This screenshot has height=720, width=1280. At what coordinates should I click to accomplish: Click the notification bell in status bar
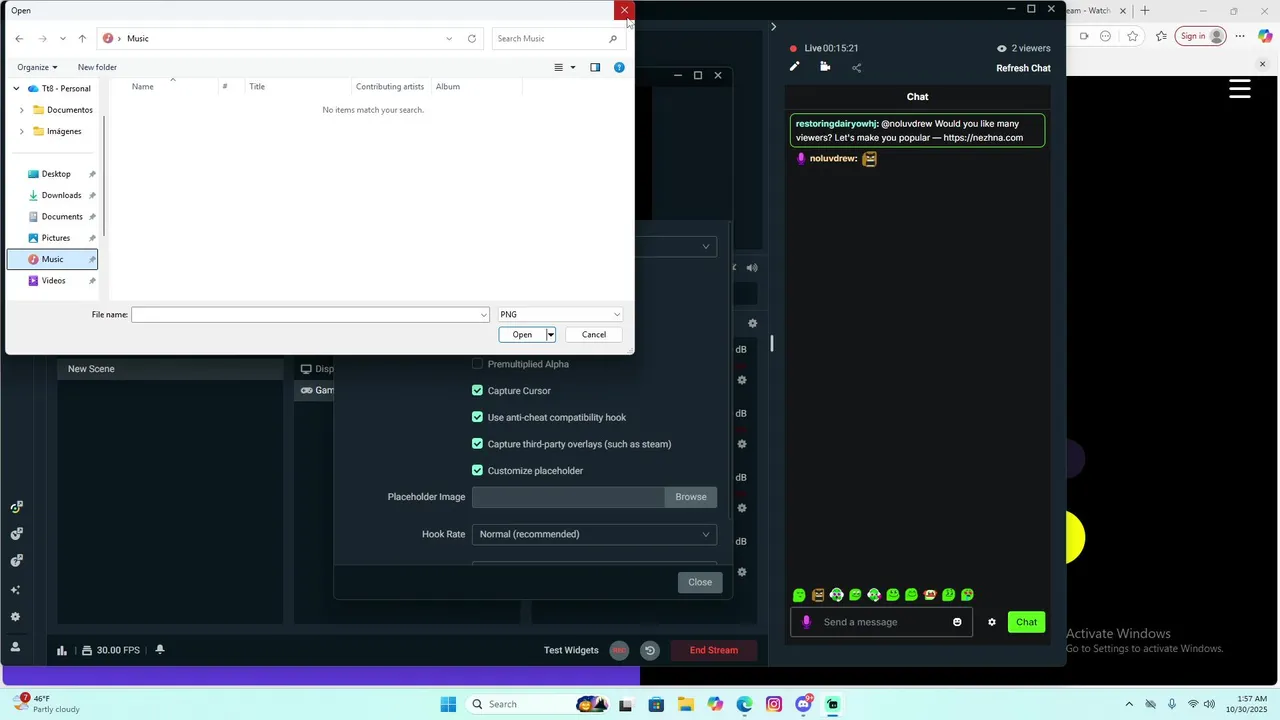160,650
